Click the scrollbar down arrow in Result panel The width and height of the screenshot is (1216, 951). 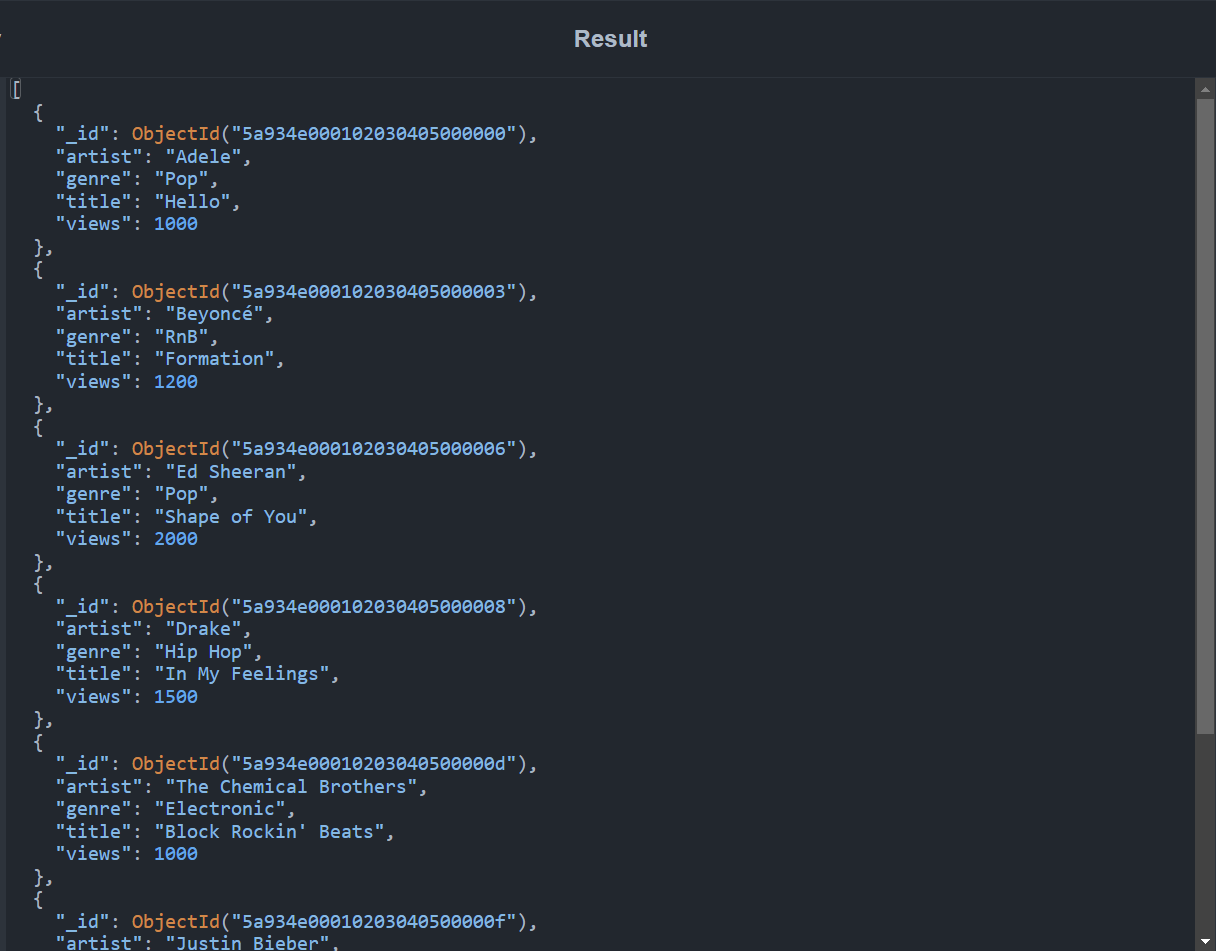coord(1205,941)
